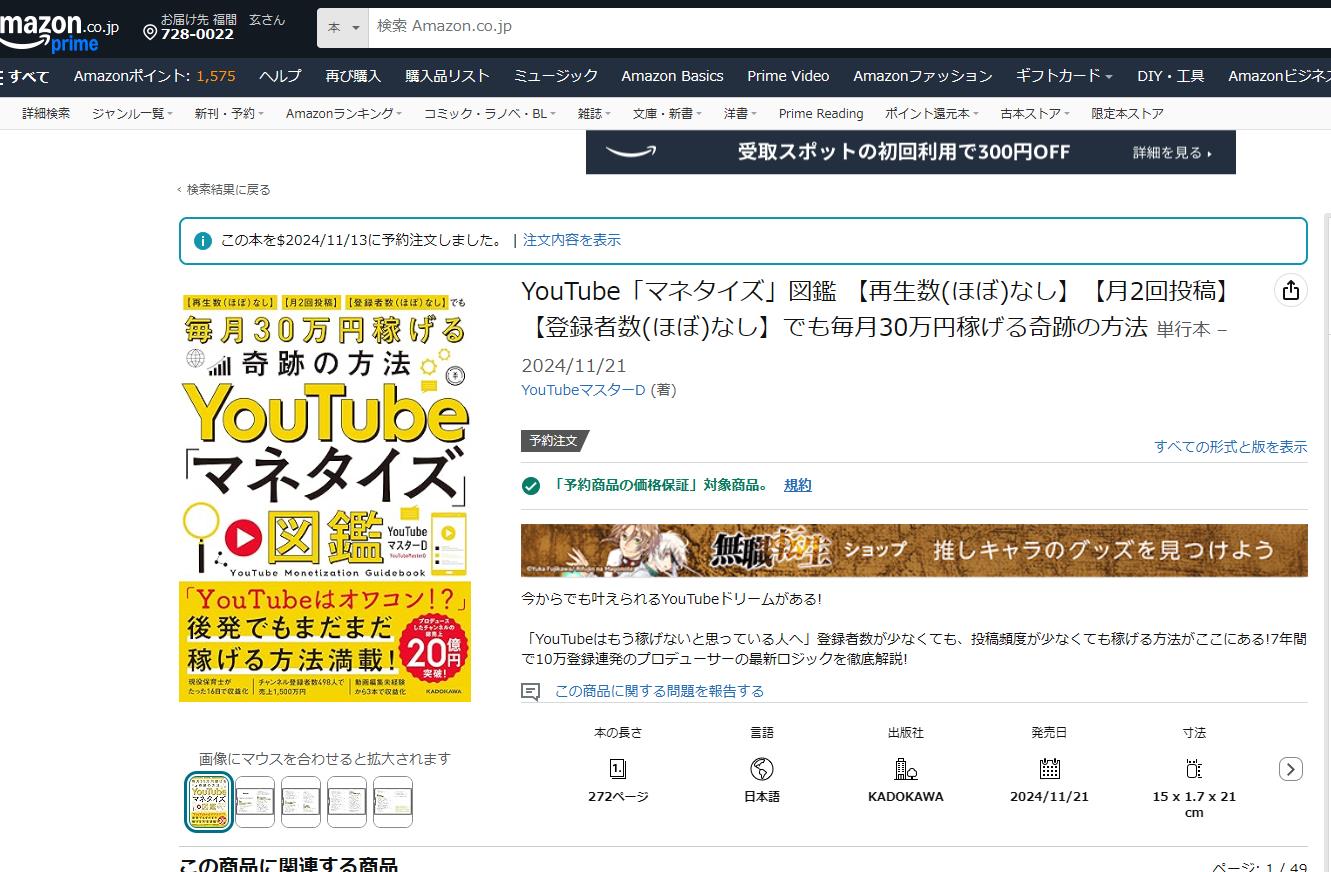Open the すべて hamburger menu

[26, 76]
